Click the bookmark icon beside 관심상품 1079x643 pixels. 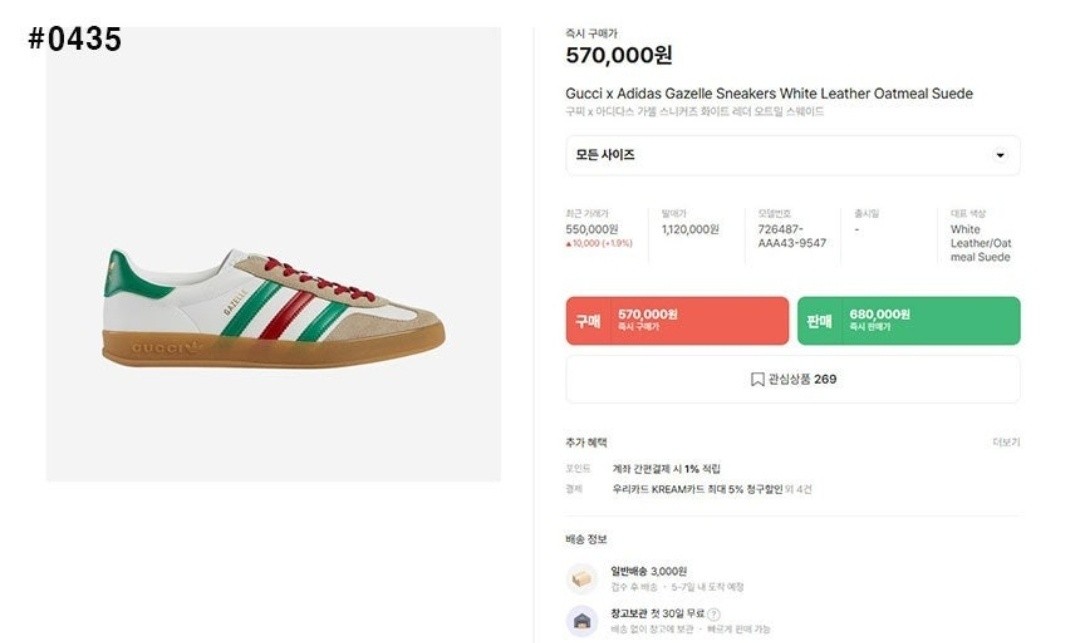(757, 380)
